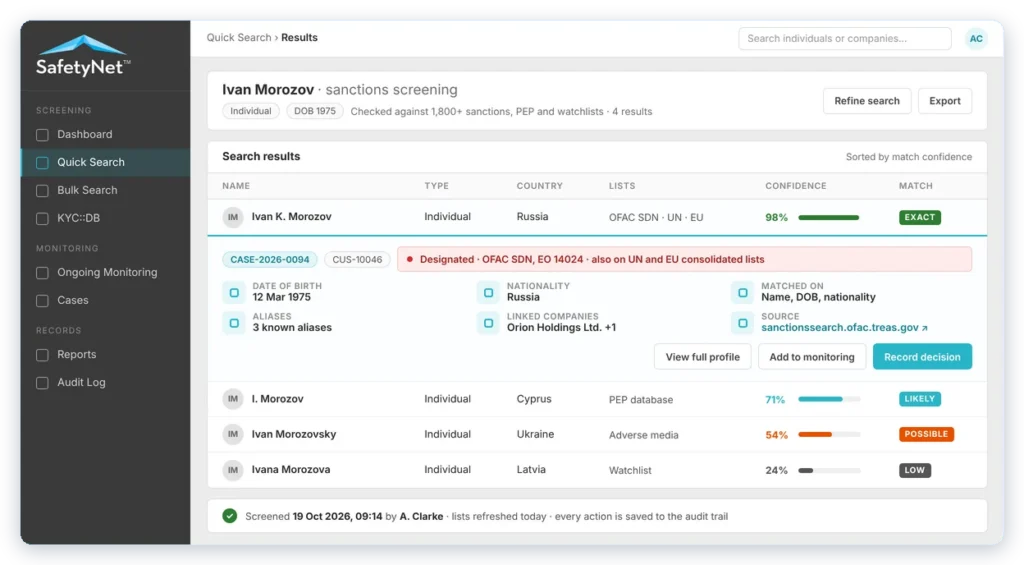The width and height of the screenshot is (1024, 565).
Task: Click the 3 known aliases value
Action: pyautogui.click(x=292, y=327)
